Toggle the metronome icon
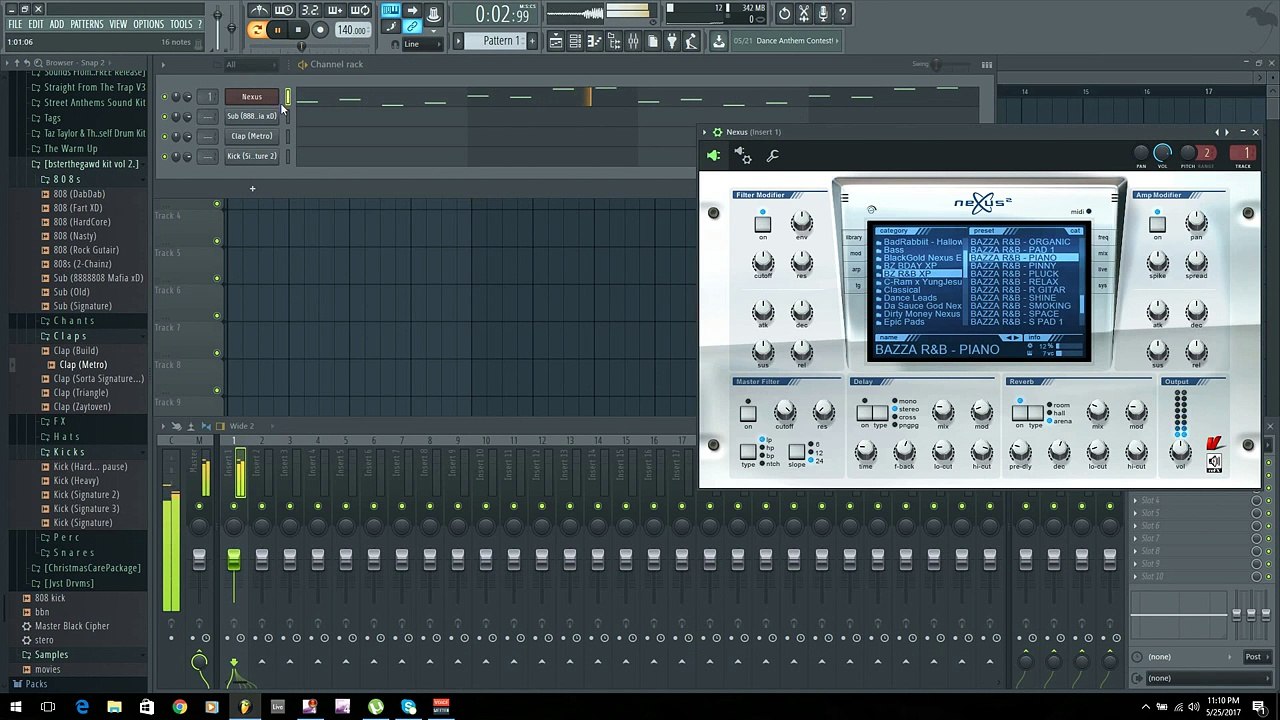 pos(258,11)
